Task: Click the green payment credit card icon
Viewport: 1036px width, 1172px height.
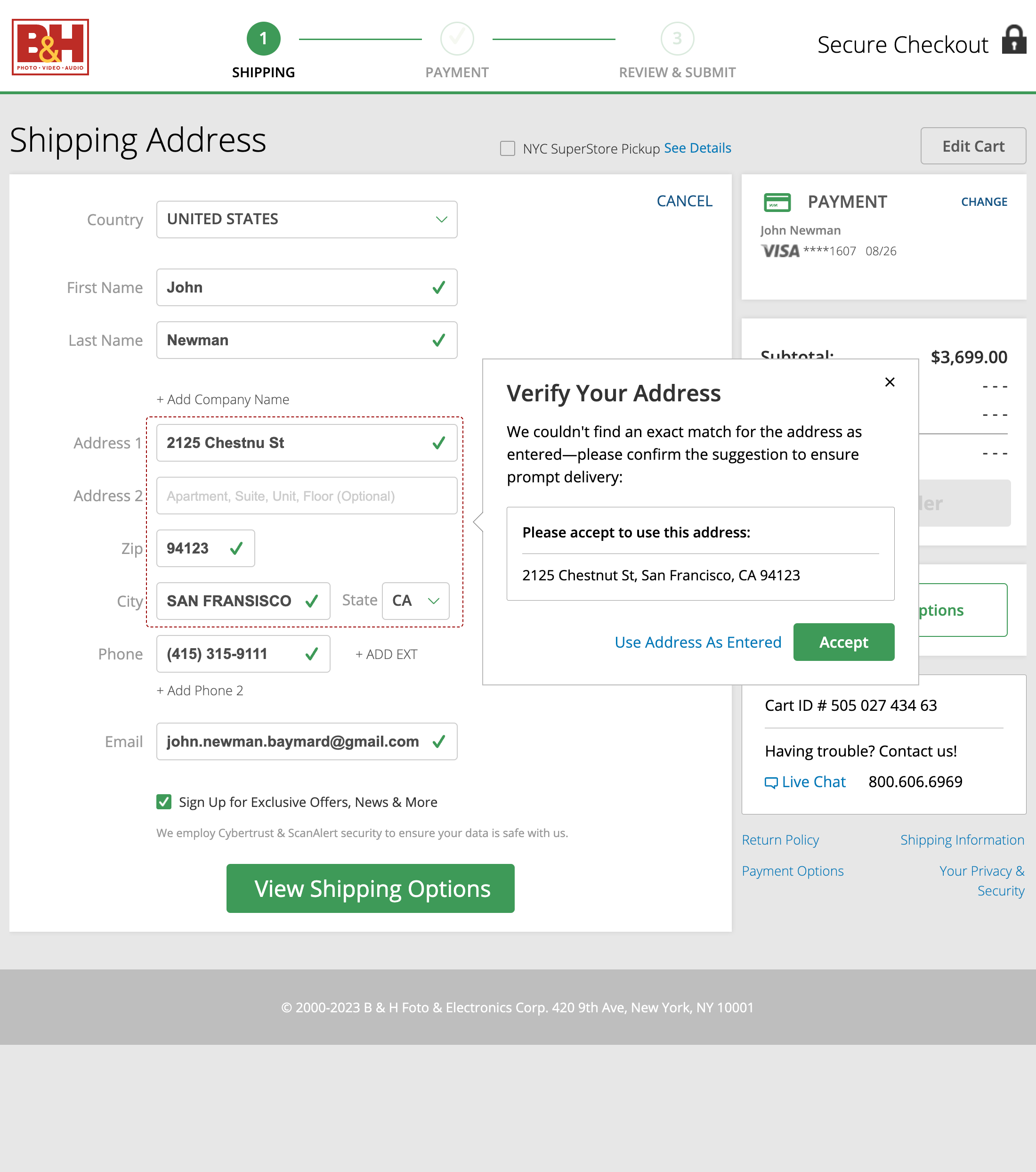Action: coord(777,203)
